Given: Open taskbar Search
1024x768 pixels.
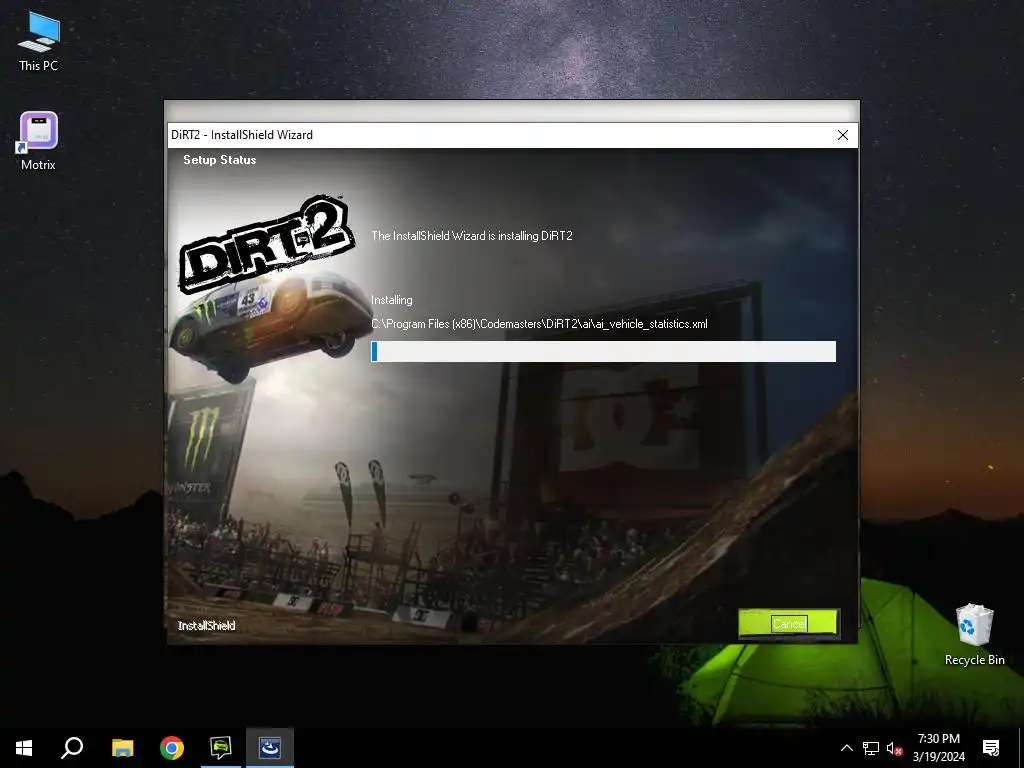Looking at the screenshot, I should [x=72, y=748].
